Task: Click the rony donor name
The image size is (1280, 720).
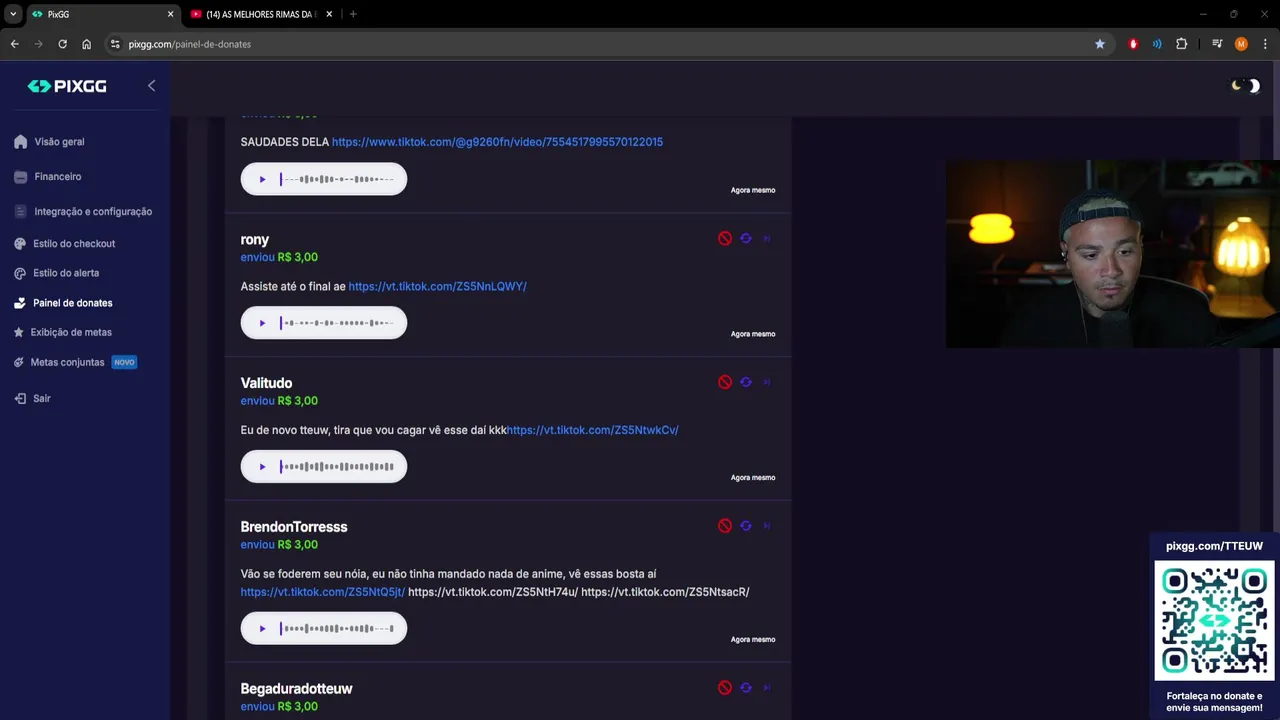Action: pyautogui.click(x=254, y=239)
